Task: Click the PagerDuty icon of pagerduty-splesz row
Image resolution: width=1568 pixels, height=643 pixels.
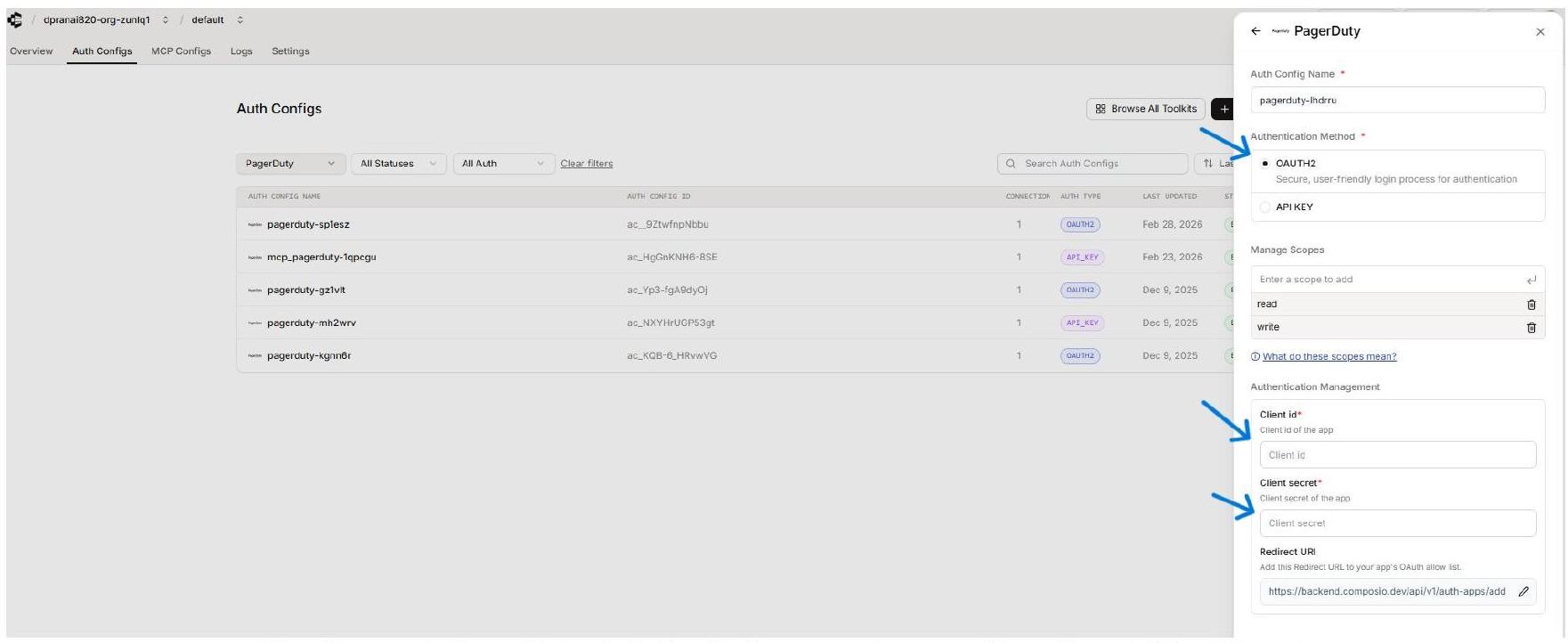Action: tap(255, 225)
